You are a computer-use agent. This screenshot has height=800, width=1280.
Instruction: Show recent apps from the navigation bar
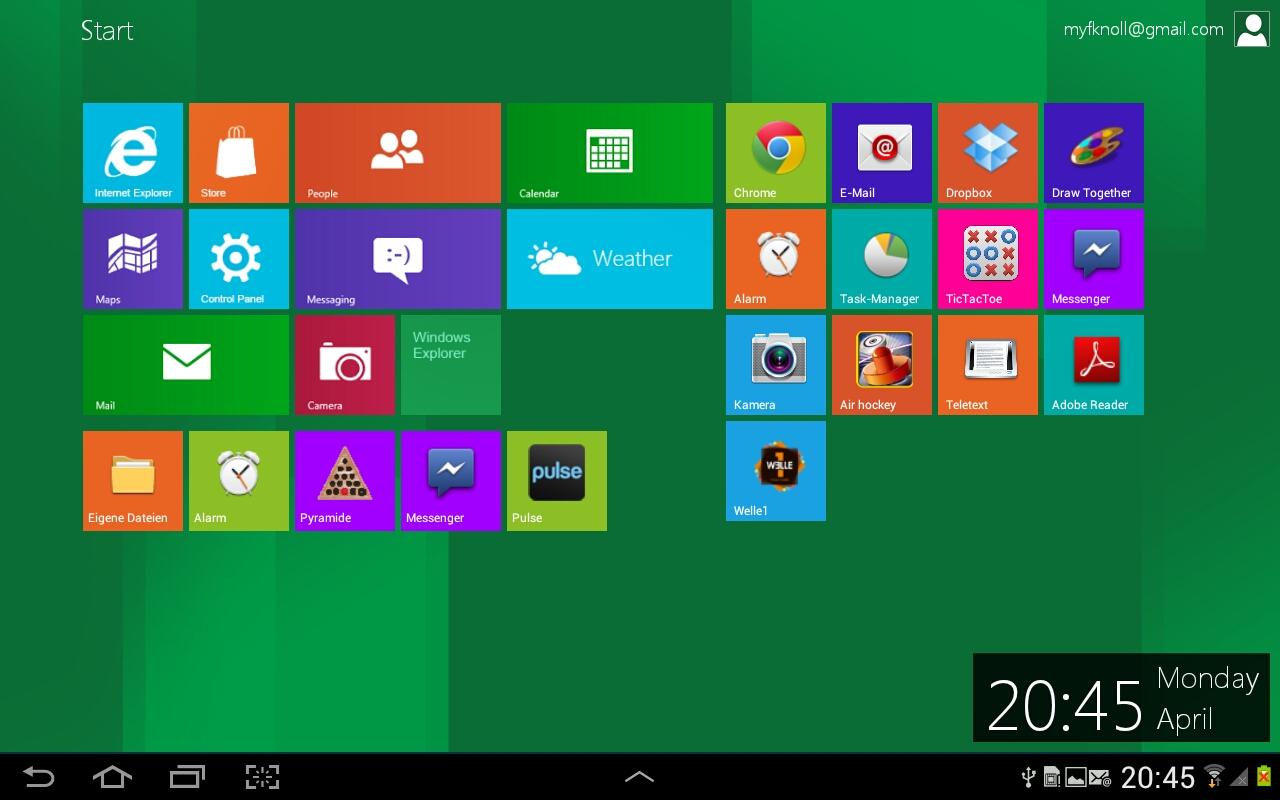click(x=187, y=777)
